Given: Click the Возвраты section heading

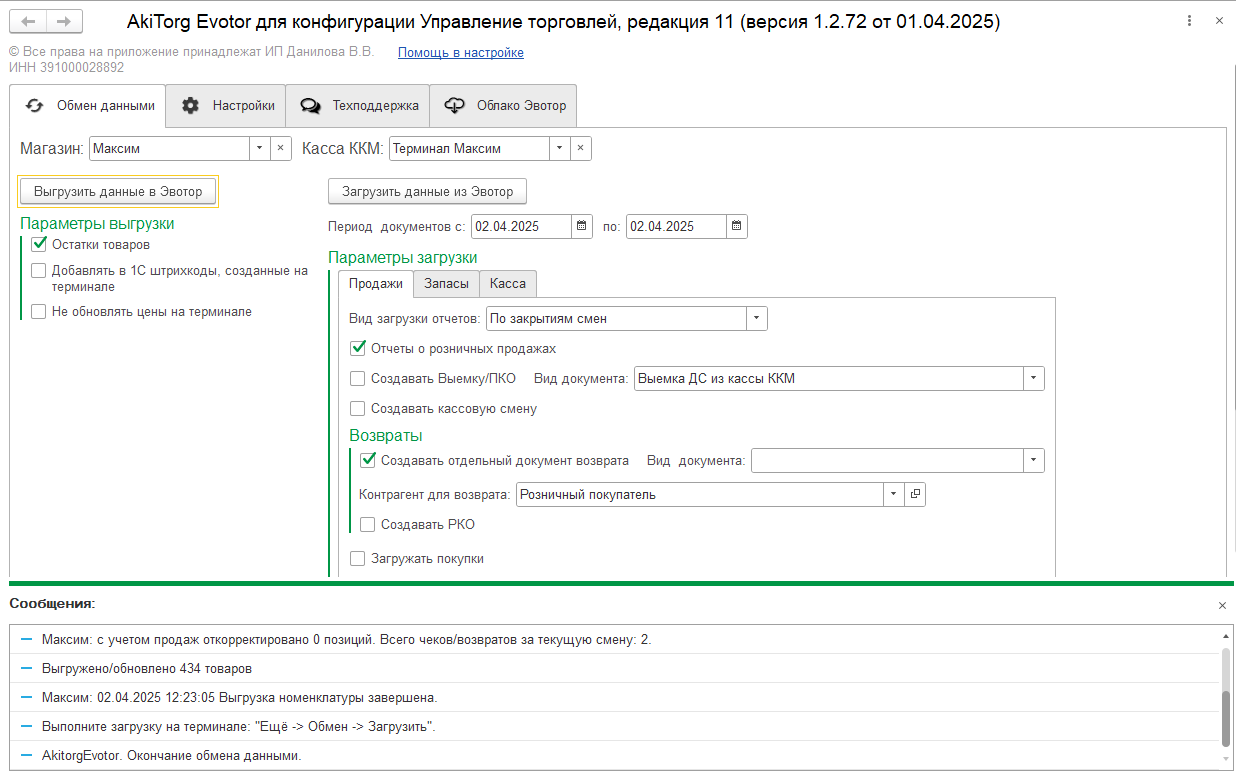Looking at the screenshot, I should (386, 436).
